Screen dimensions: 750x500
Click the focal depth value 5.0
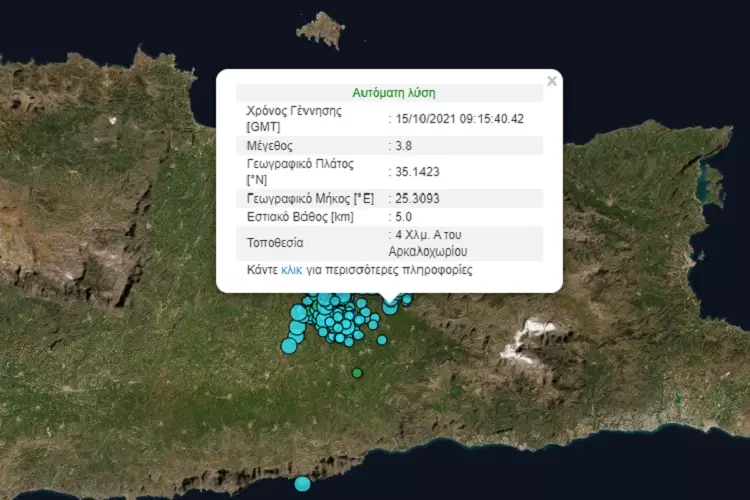(x=403, y=216)
